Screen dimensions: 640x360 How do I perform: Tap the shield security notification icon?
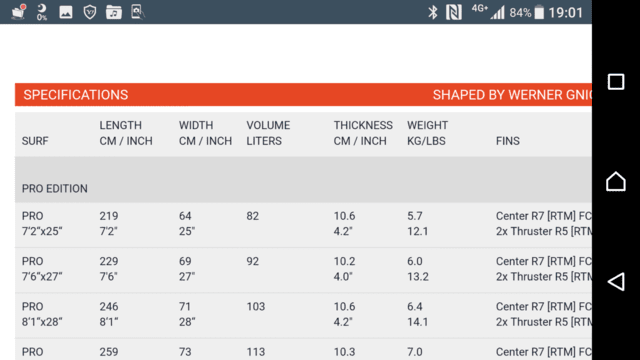90,12
